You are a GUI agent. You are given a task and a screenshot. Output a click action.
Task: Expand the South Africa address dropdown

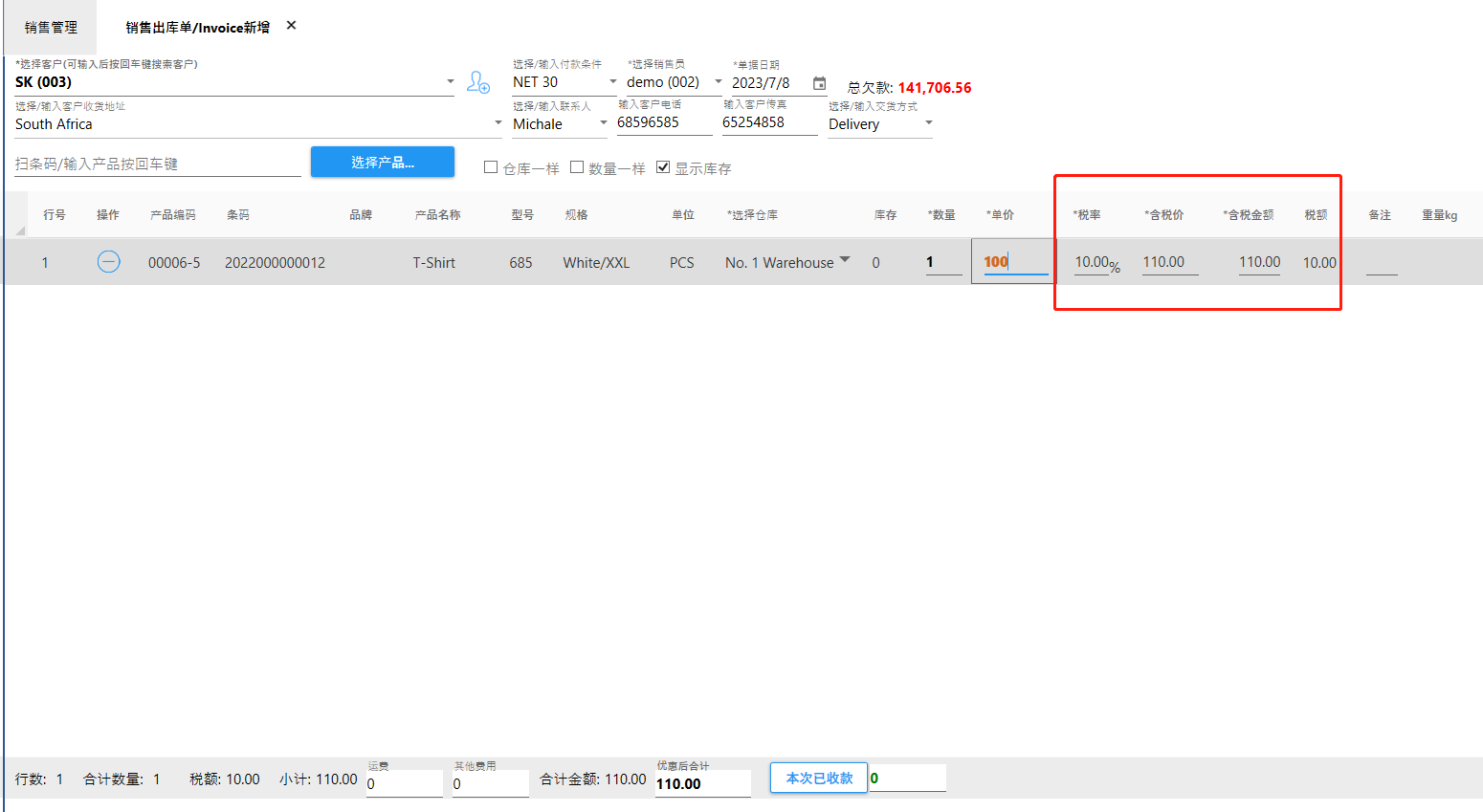click(x=498, y=123)
